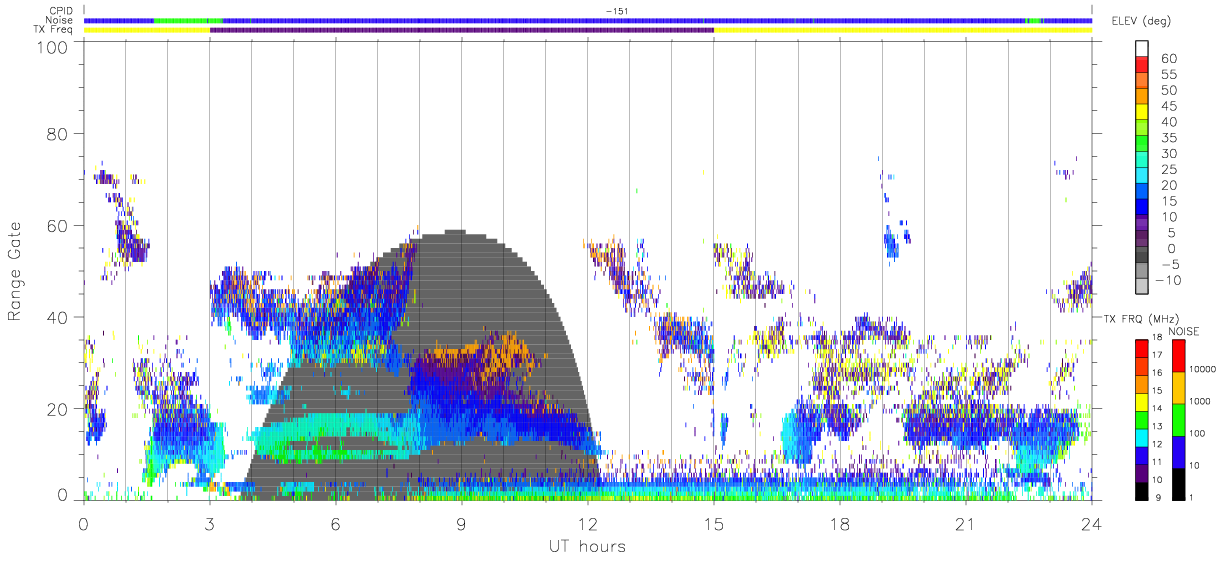Screen dimensions: 1228x567
Task: Click the 24 tick label on the UT hours axis
Action: click(x=1091, y=524)
